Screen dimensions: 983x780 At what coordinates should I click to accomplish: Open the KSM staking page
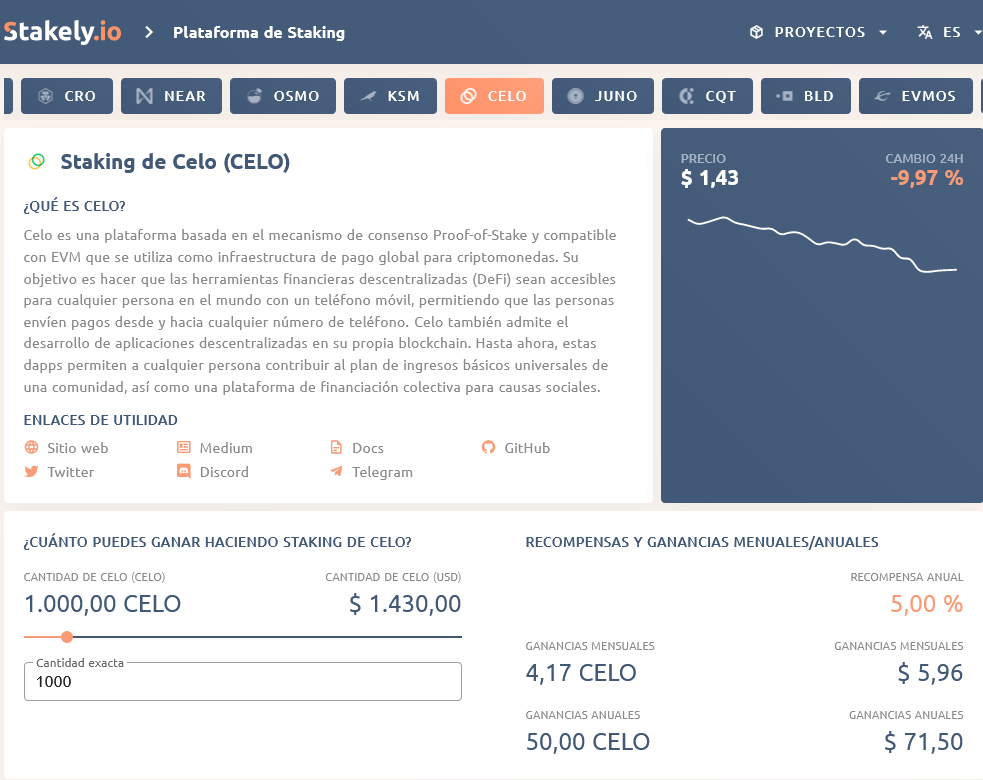(x=390, y=96)
